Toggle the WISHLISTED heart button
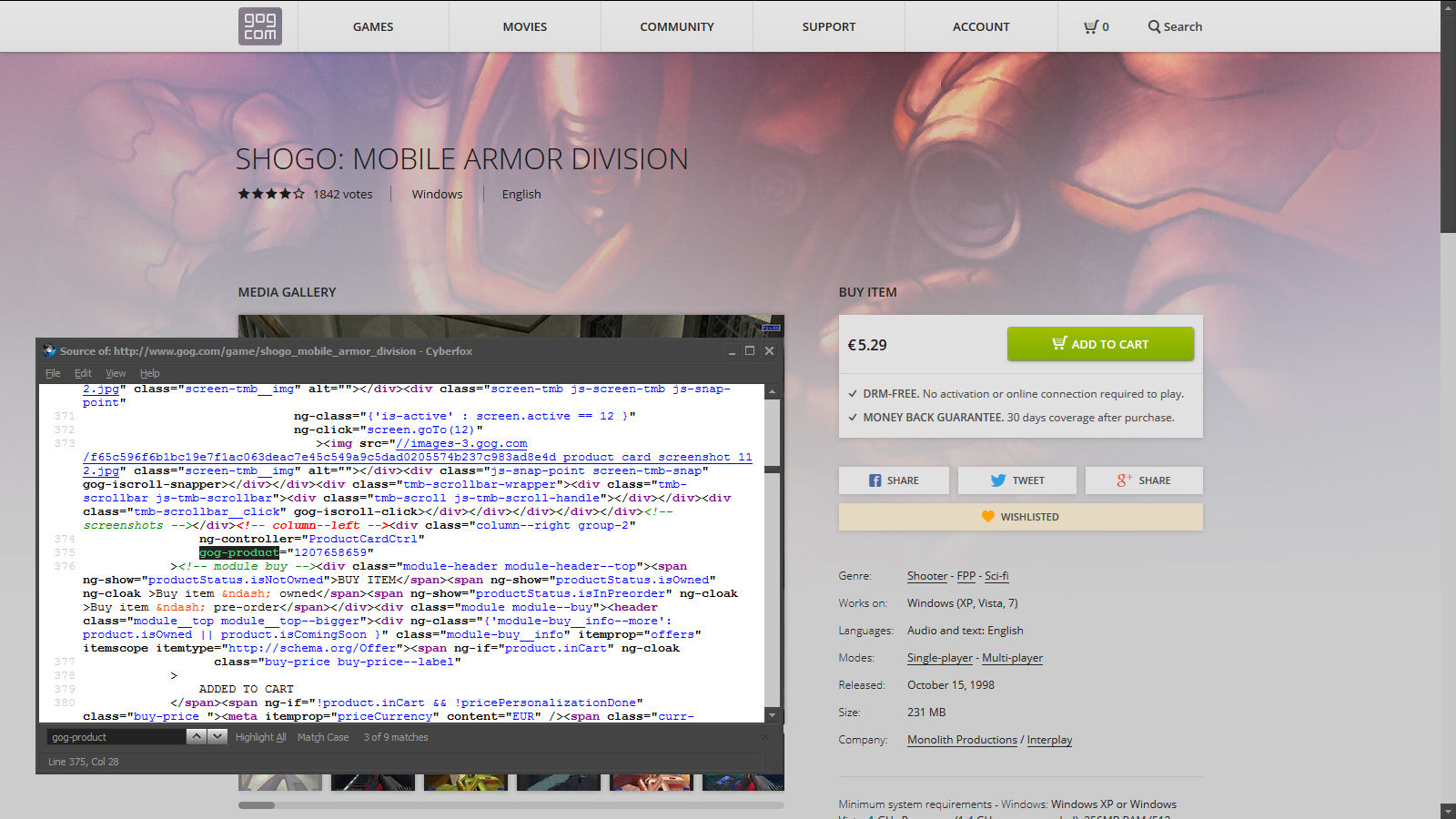 point(1021,517)
